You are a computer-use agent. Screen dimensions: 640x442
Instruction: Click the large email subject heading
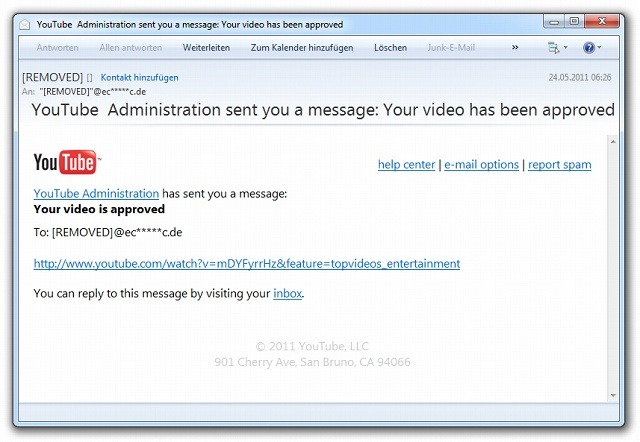tap(323, 110)
